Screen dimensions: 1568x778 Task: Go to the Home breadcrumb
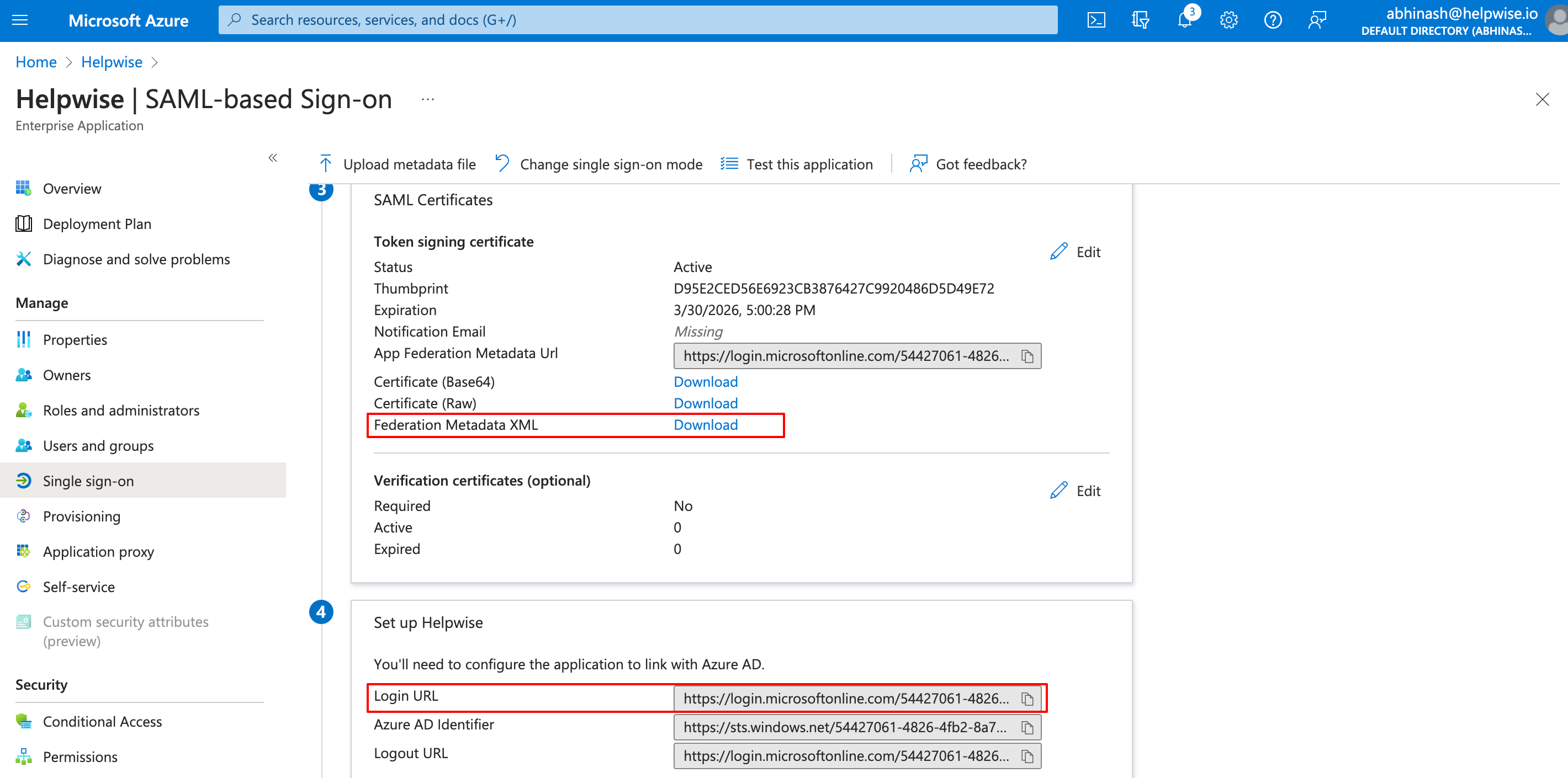(36, 62)
